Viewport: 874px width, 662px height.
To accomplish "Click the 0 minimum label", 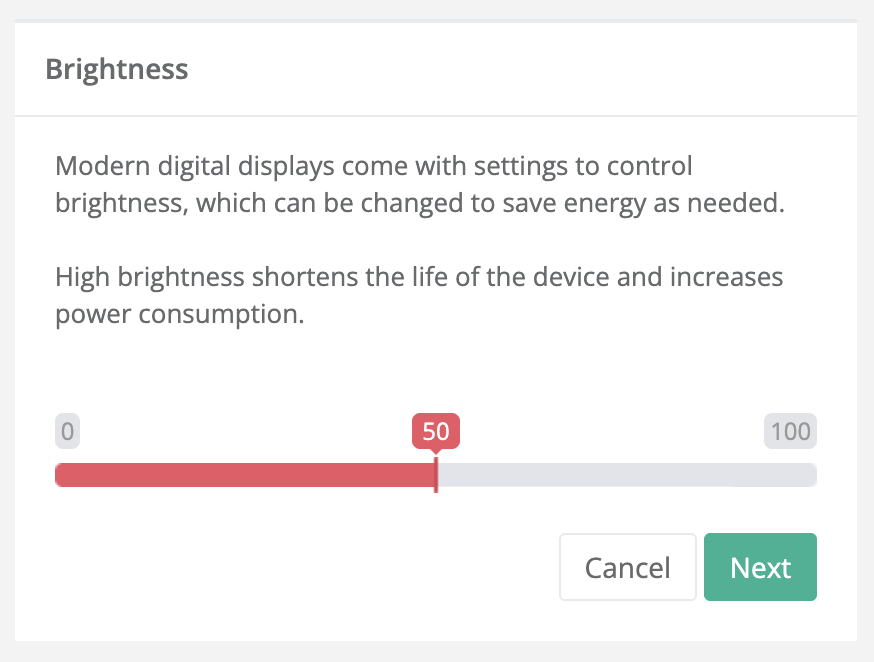I will pyautogui.click(x=67, y=432).
